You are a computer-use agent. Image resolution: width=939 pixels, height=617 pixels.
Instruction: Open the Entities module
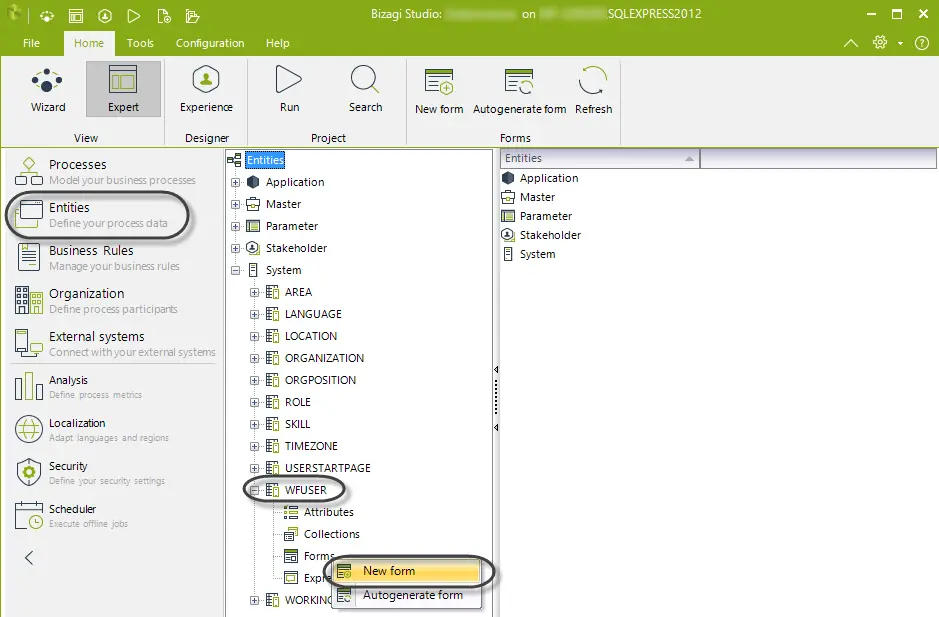(x=92, y=214)
